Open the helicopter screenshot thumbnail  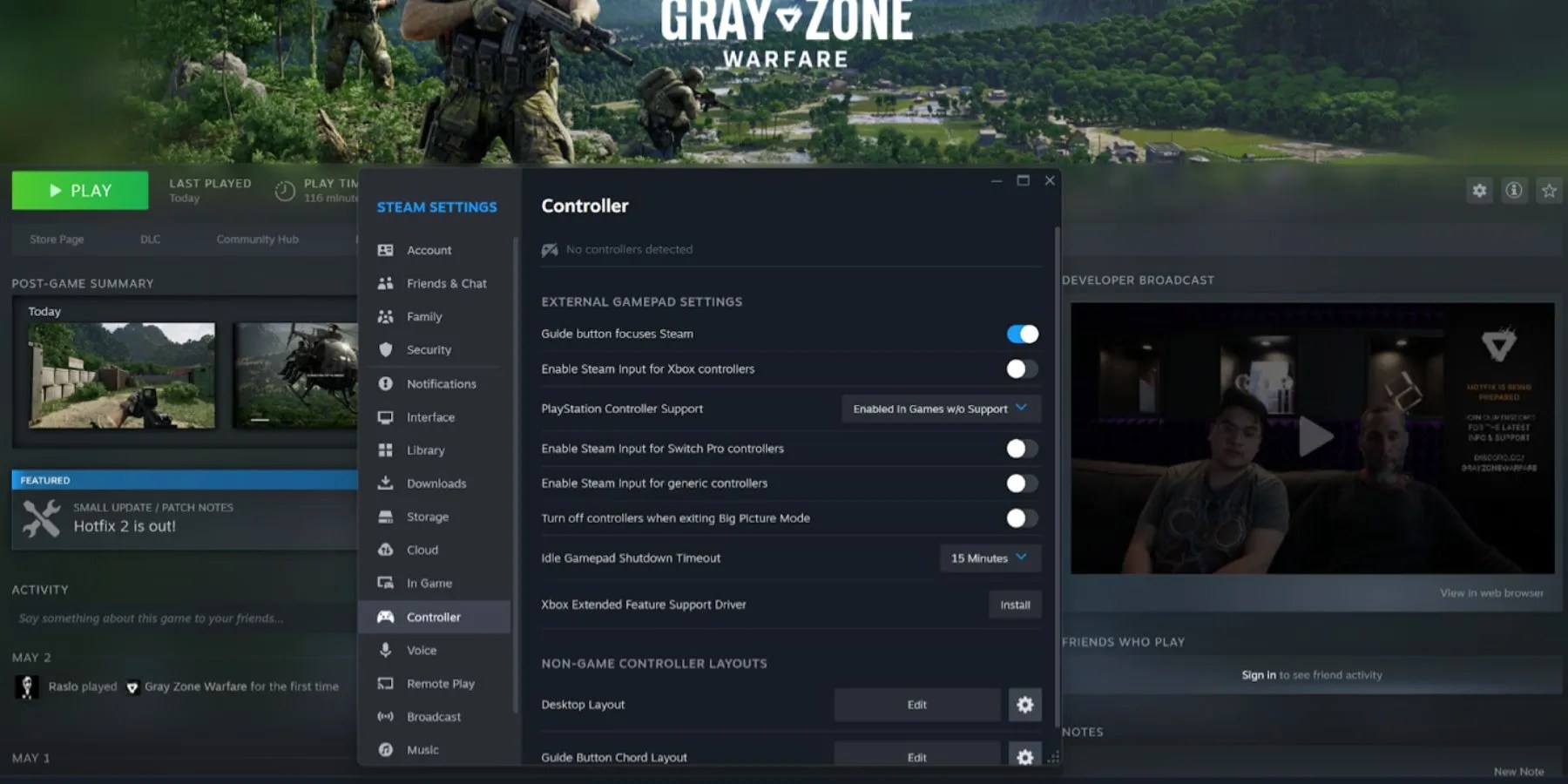[296, 375]
